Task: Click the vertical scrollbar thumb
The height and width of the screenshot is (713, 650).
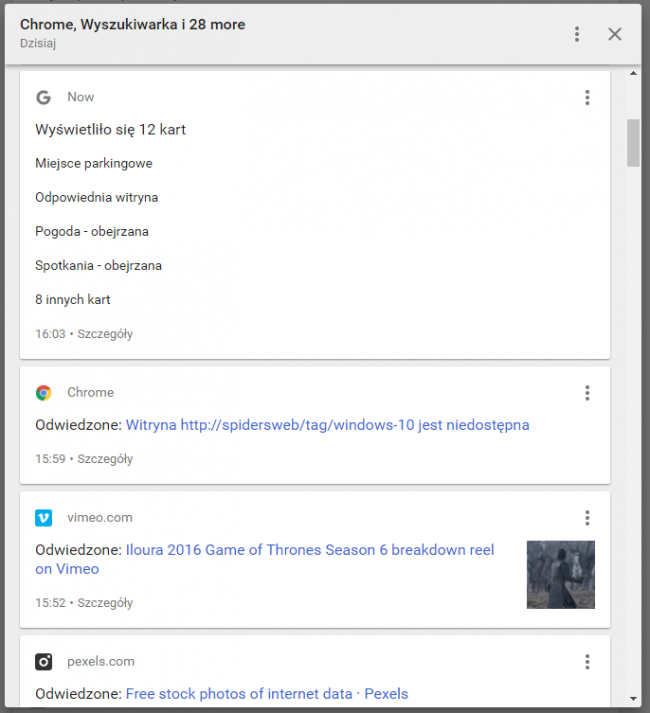Action: tap(633, 143)
